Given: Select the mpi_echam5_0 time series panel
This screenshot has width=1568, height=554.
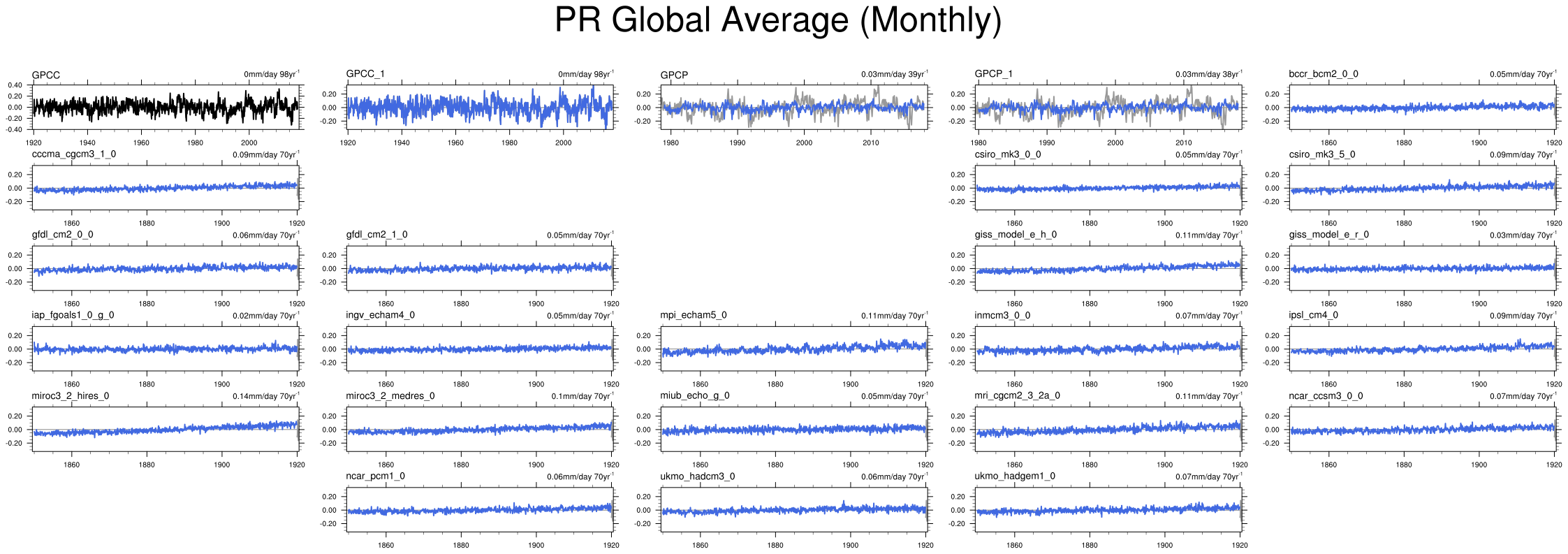Looking at the screenshot, I should tap(794, 349).
